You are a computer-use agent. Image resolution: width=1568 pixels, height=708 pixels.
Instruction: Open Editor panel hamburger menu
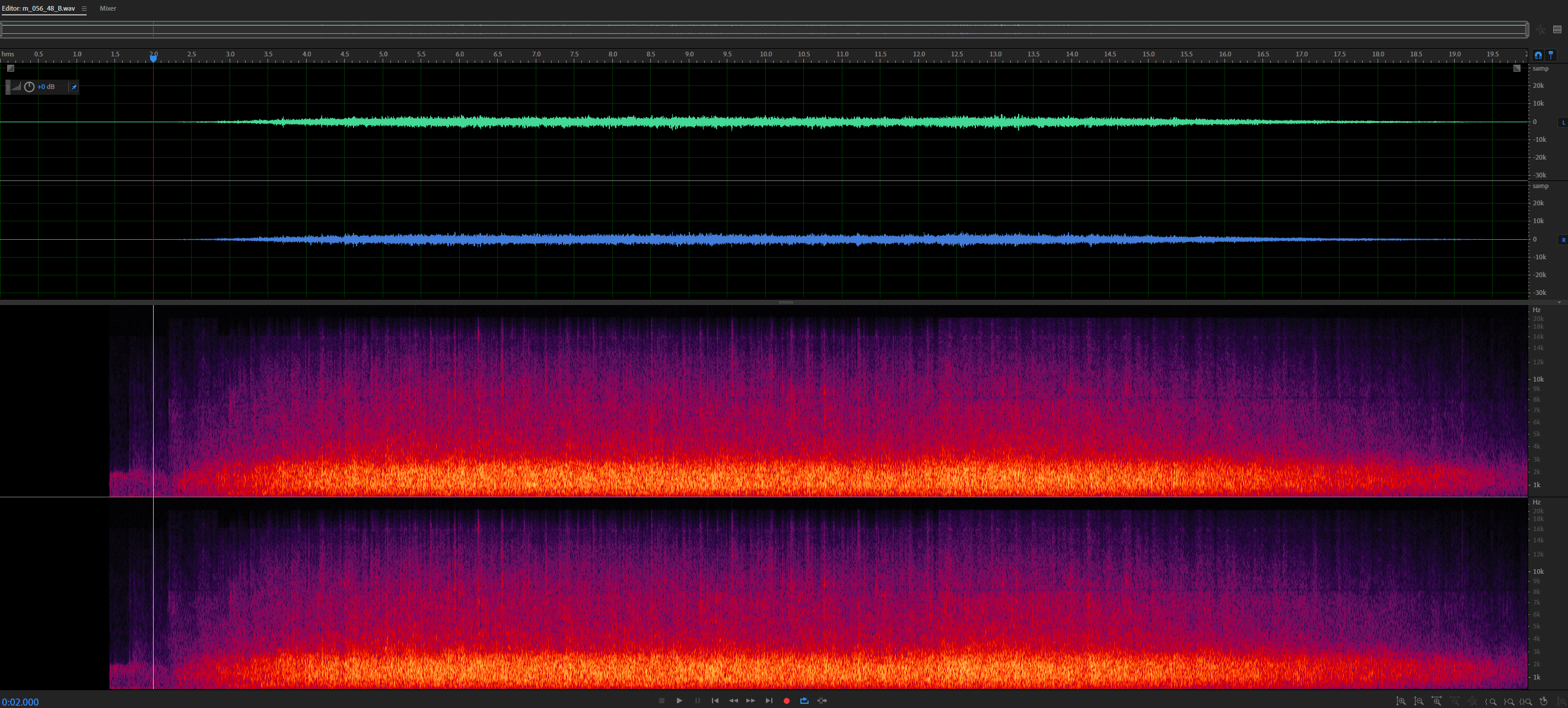pos(84,8)
